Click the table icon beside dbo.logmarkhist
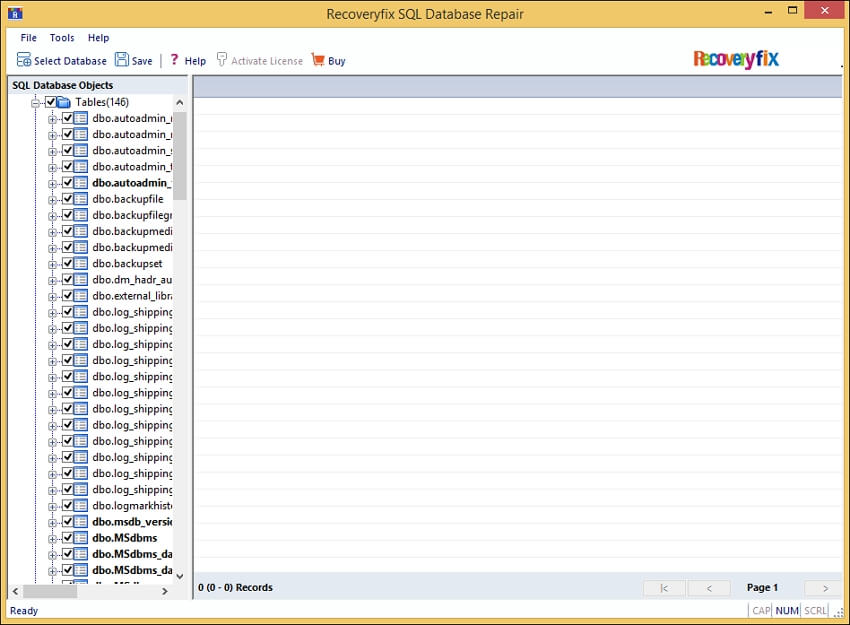Viewport: 850px width, 625px height. [81, 506]
